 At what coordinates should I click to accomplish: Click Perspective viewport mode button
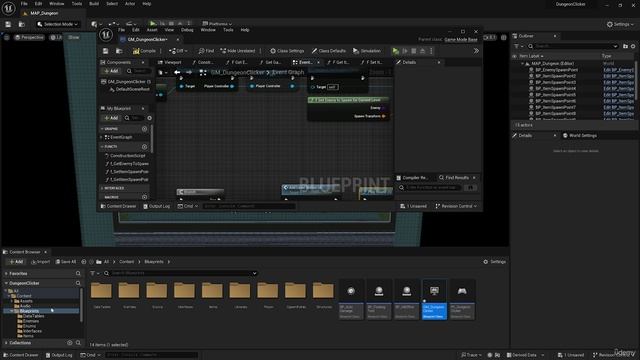[x=29, y=38]
